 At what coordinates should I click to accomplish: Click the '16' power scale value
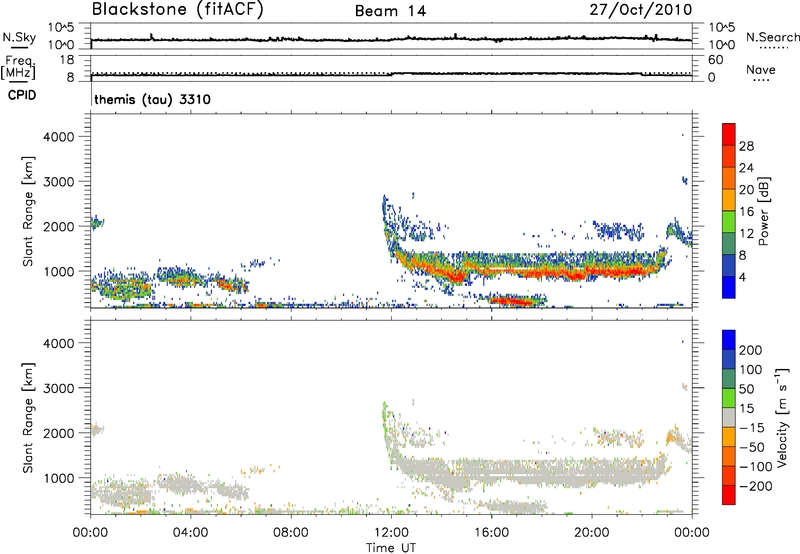[x=746, y=212]
